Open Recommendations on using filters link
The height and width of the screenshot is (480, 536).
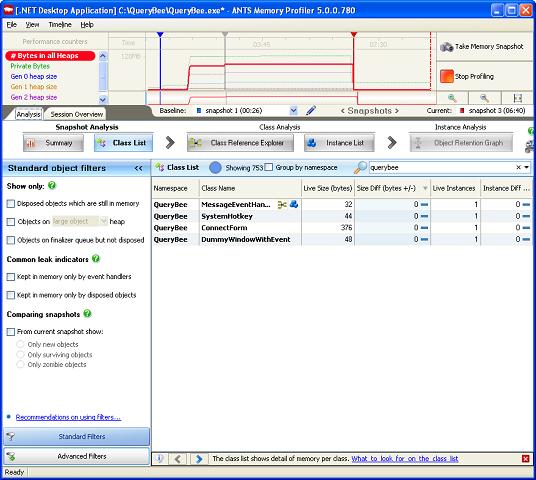[68, 417]
